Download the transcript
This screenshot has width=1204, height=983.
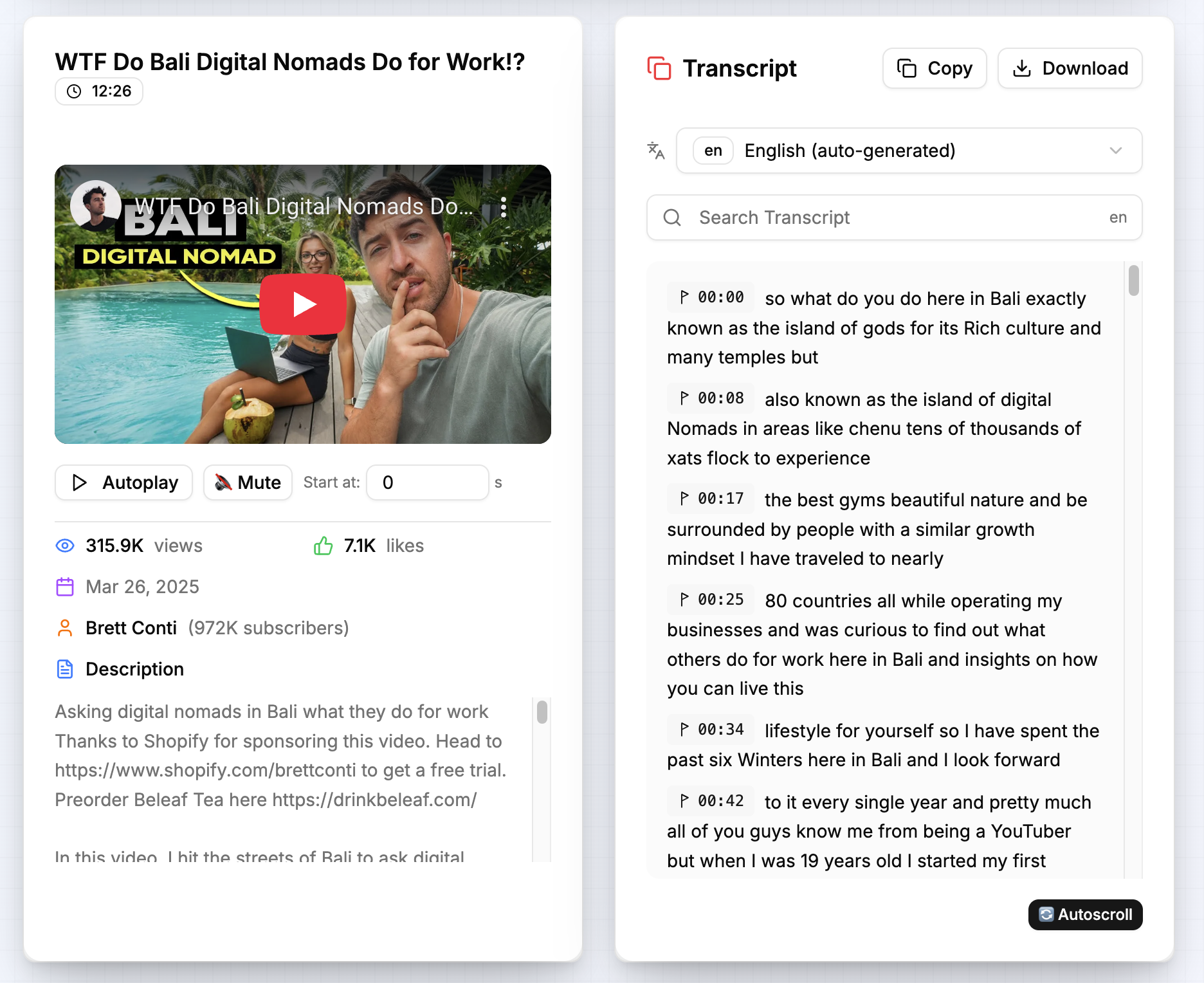click(x=1070, y=68)
